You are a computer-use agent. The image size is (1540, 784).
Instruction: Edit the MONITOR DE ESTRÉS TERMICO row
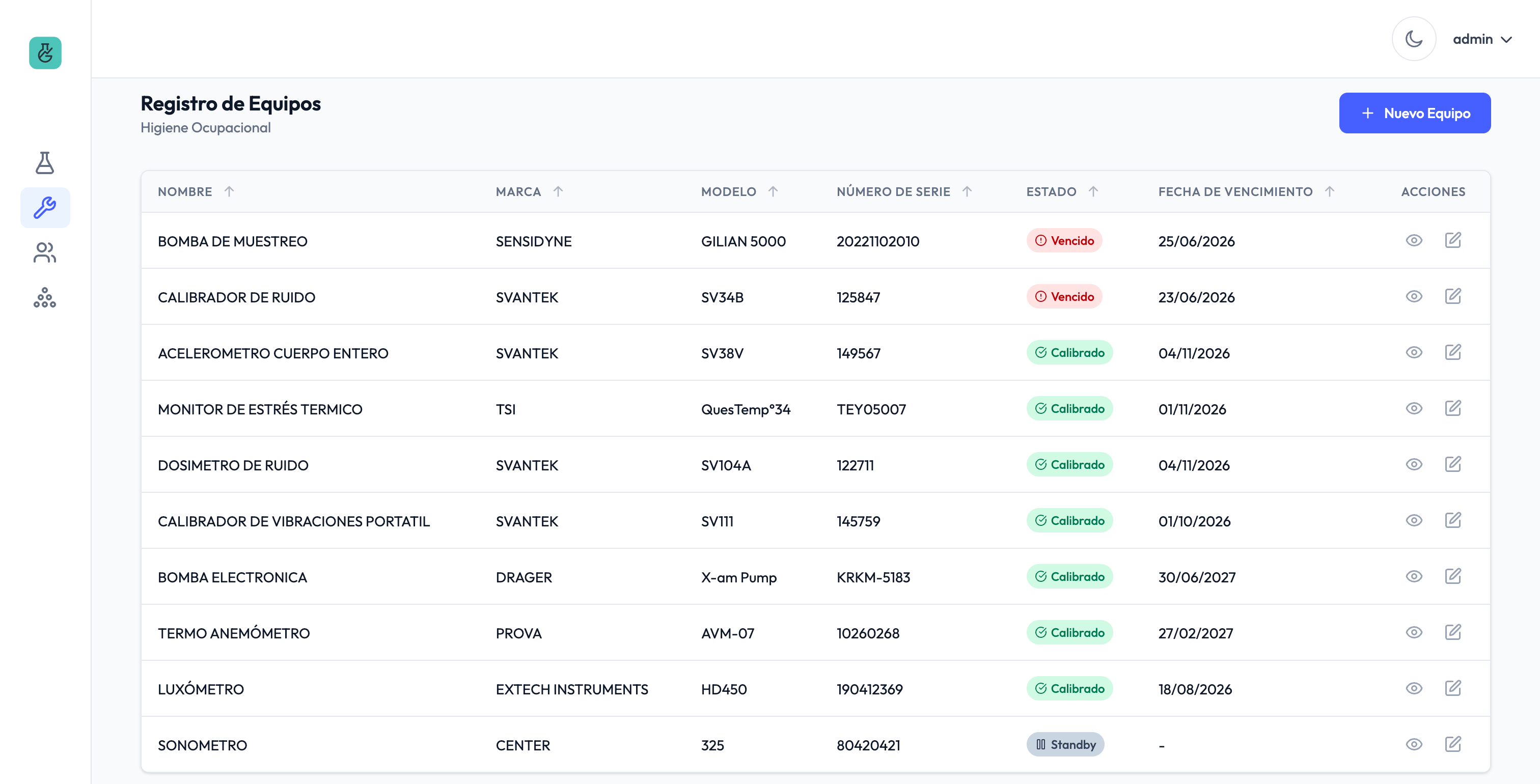click(x=1453, y=408)
